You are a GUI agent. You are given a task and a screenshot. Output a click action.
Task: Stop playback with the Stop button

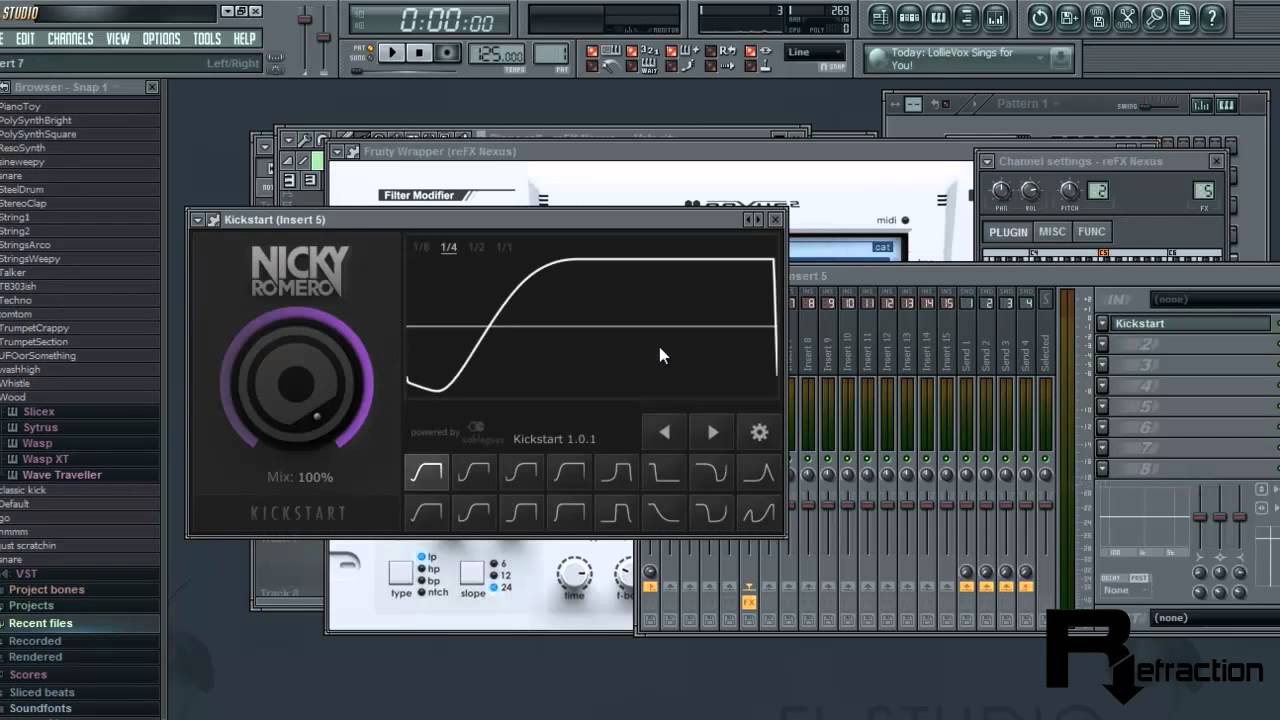point(420,53)
